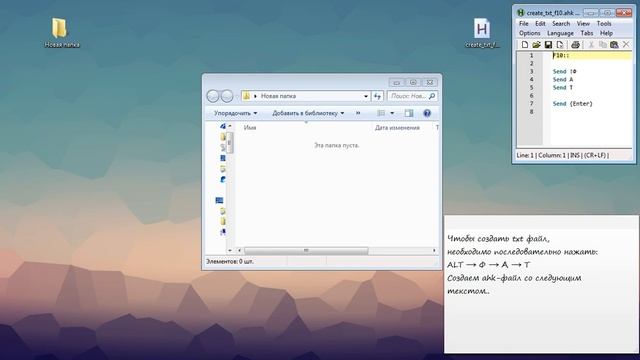Screen dimensions: 640x360
Task: Click the Open file folder icon in the editor
Action: [x=536, y=44]
